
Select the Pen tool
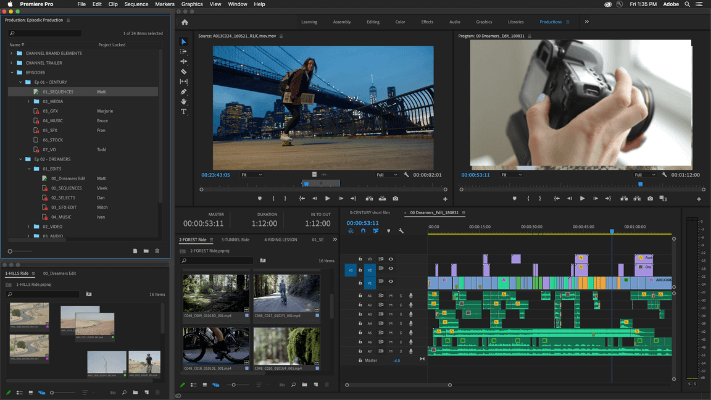point(184,91)
